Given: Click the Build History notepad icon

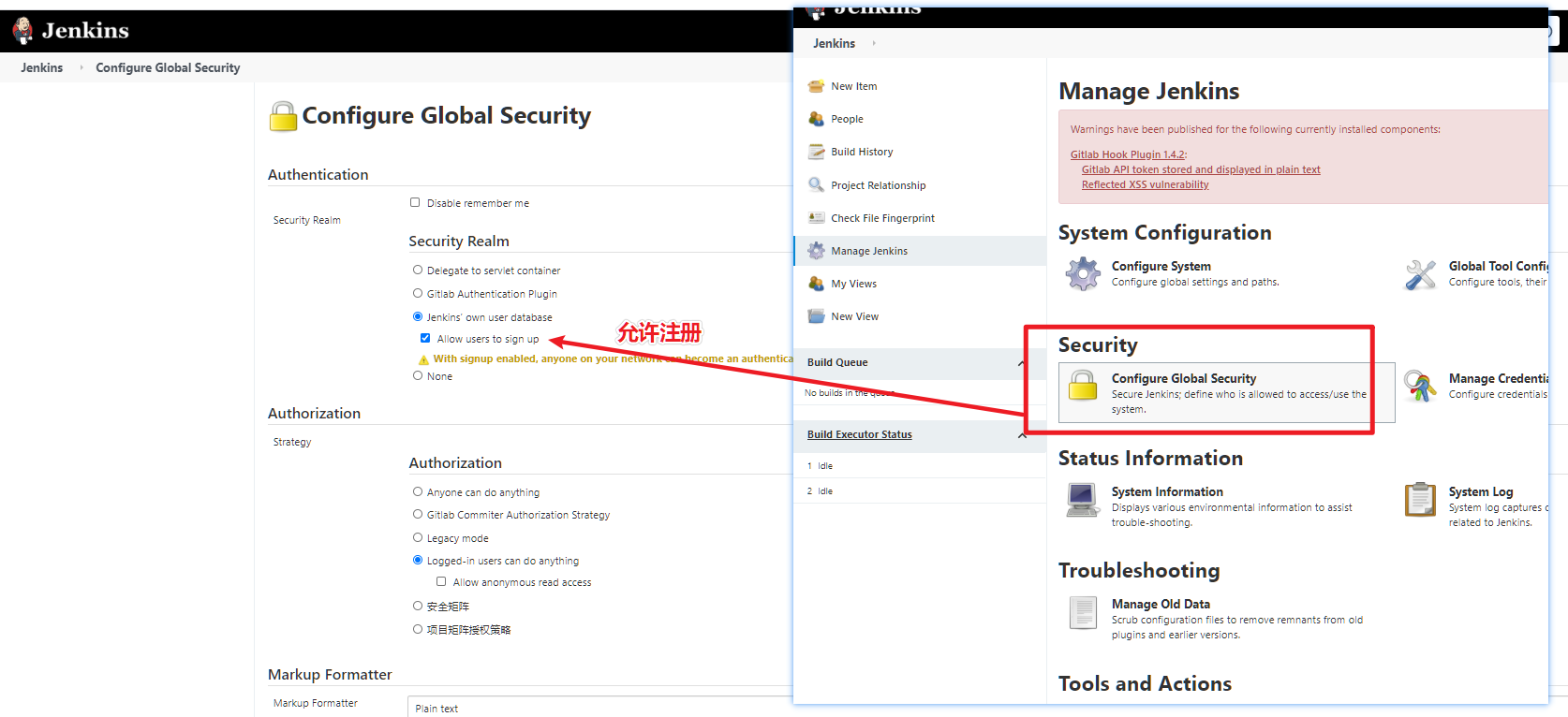Looking at the screenshot, I should 816,152.
